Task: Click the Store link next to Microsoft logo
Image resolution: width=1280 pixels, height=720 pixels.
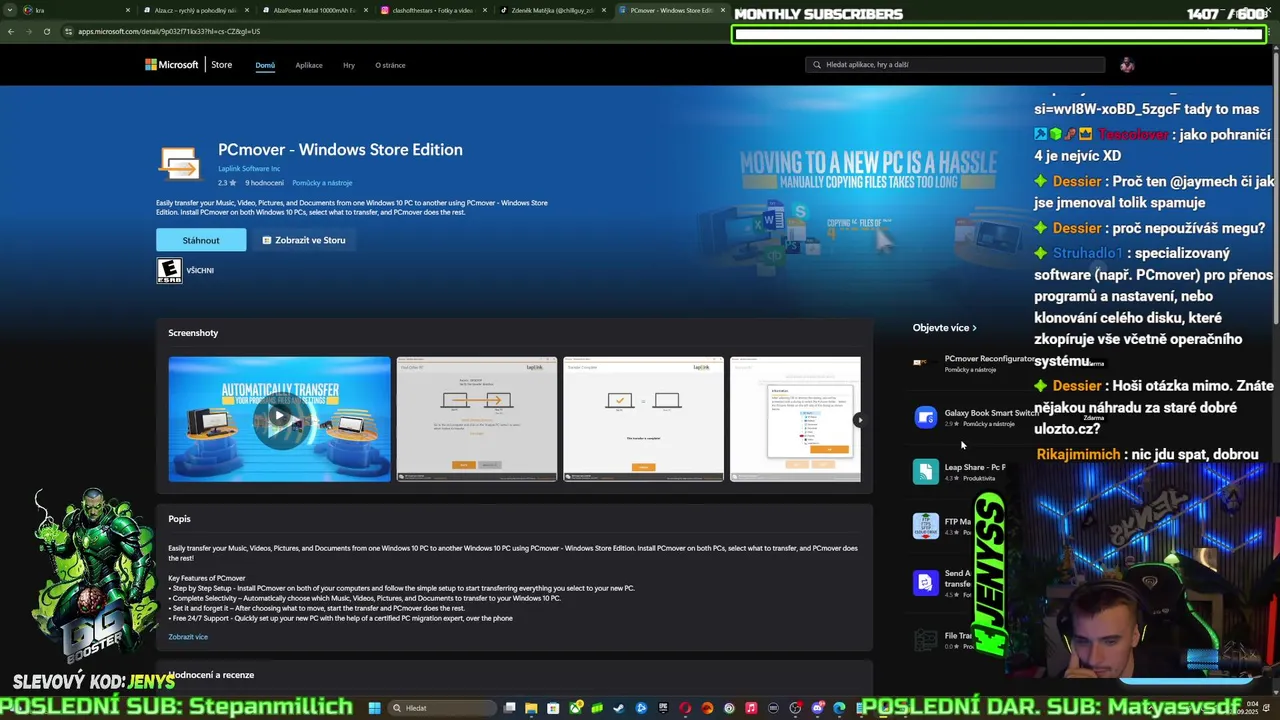Action: pyautogui.click(x=222, y=65)
